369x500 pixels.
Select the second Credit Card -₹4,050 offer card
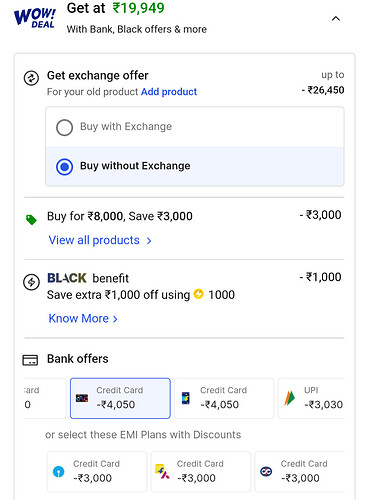click(224, 398)
